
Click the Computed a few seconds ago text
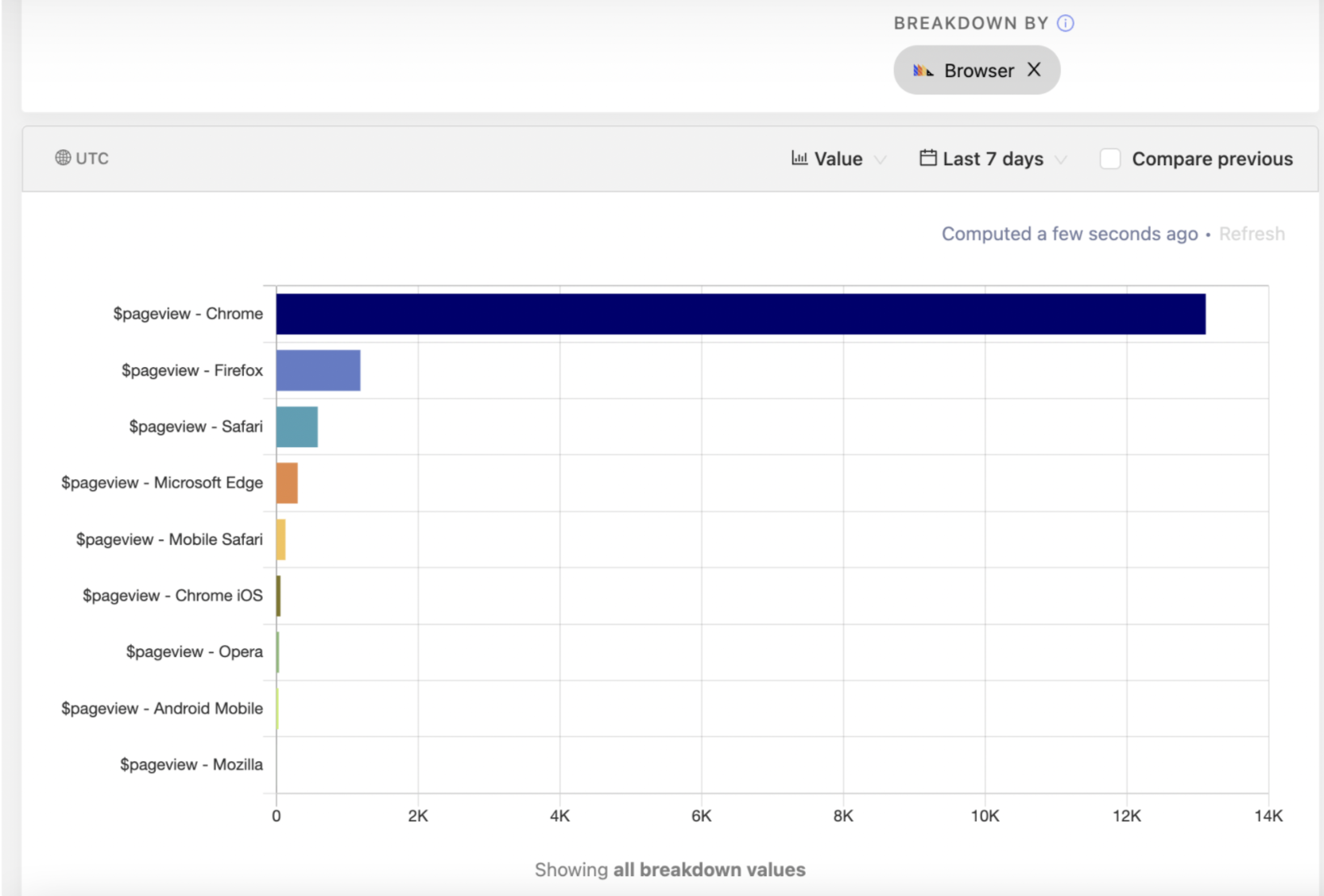click(1069, 234)
